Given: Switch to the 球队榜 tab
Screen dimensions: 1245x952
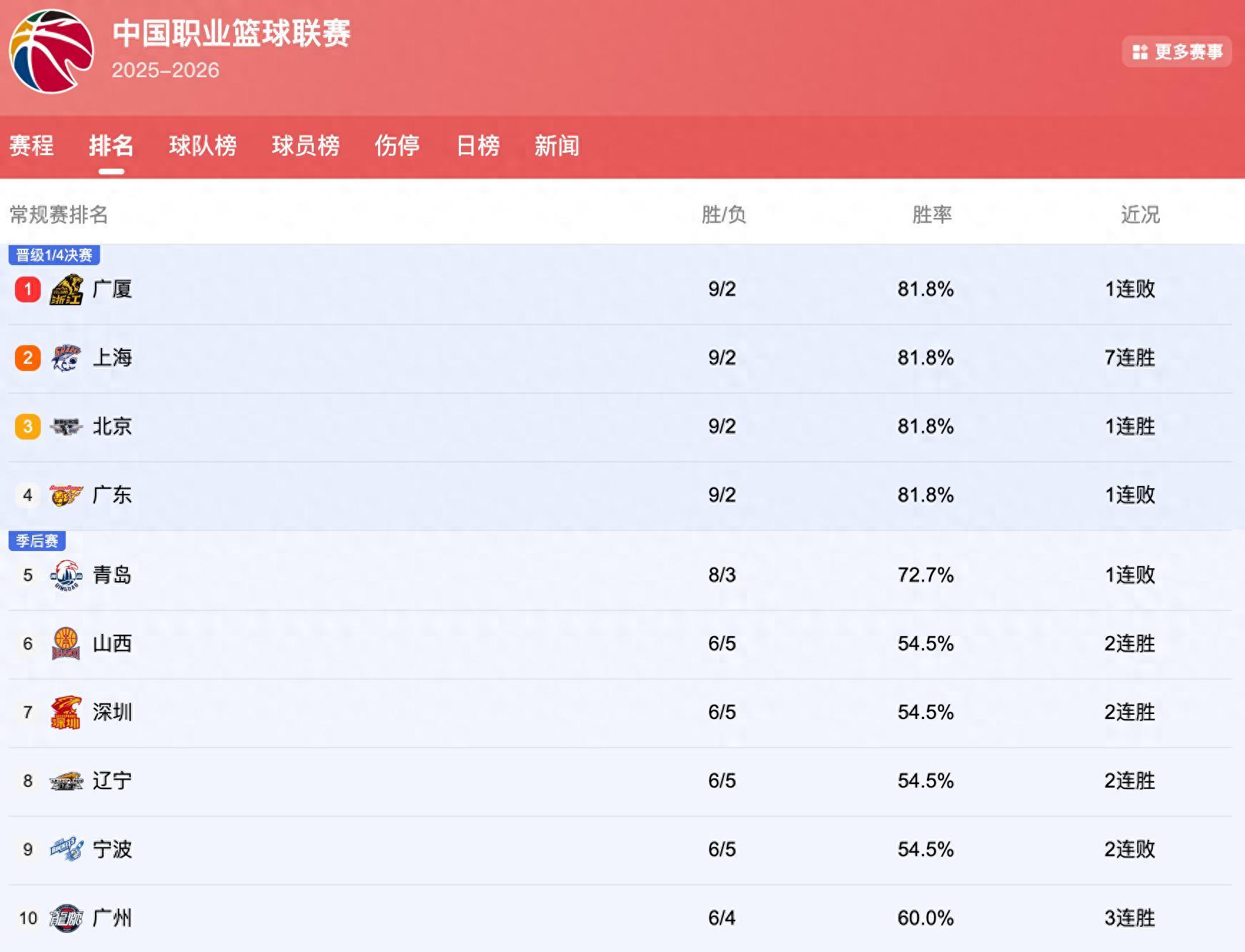Looking at the screenshot, I should tap(203, 146).
